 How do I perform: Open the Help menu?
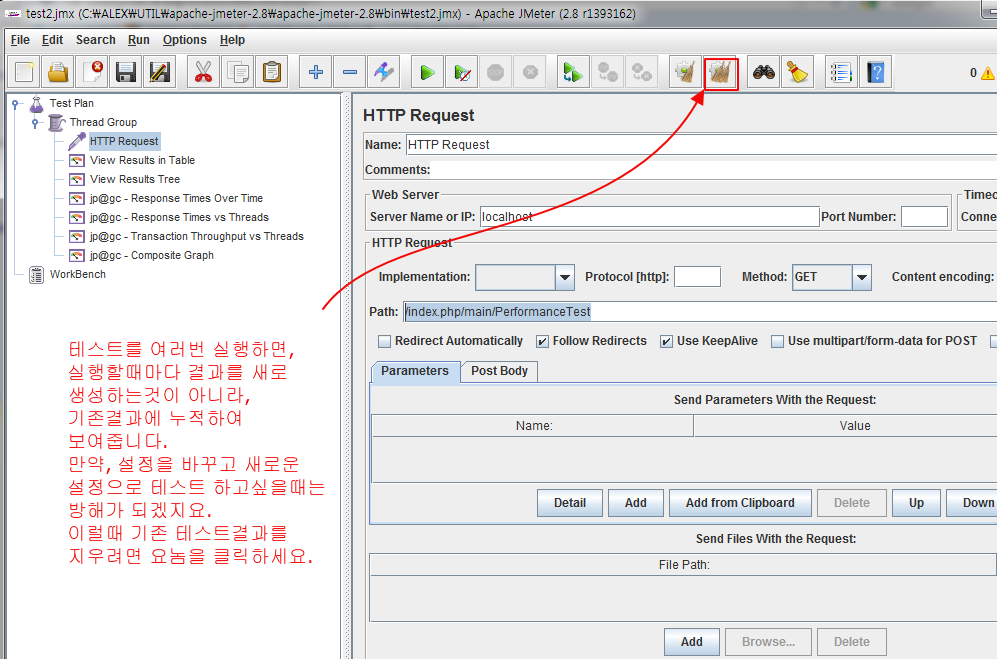pyautogui.click(x=232, y=40)
